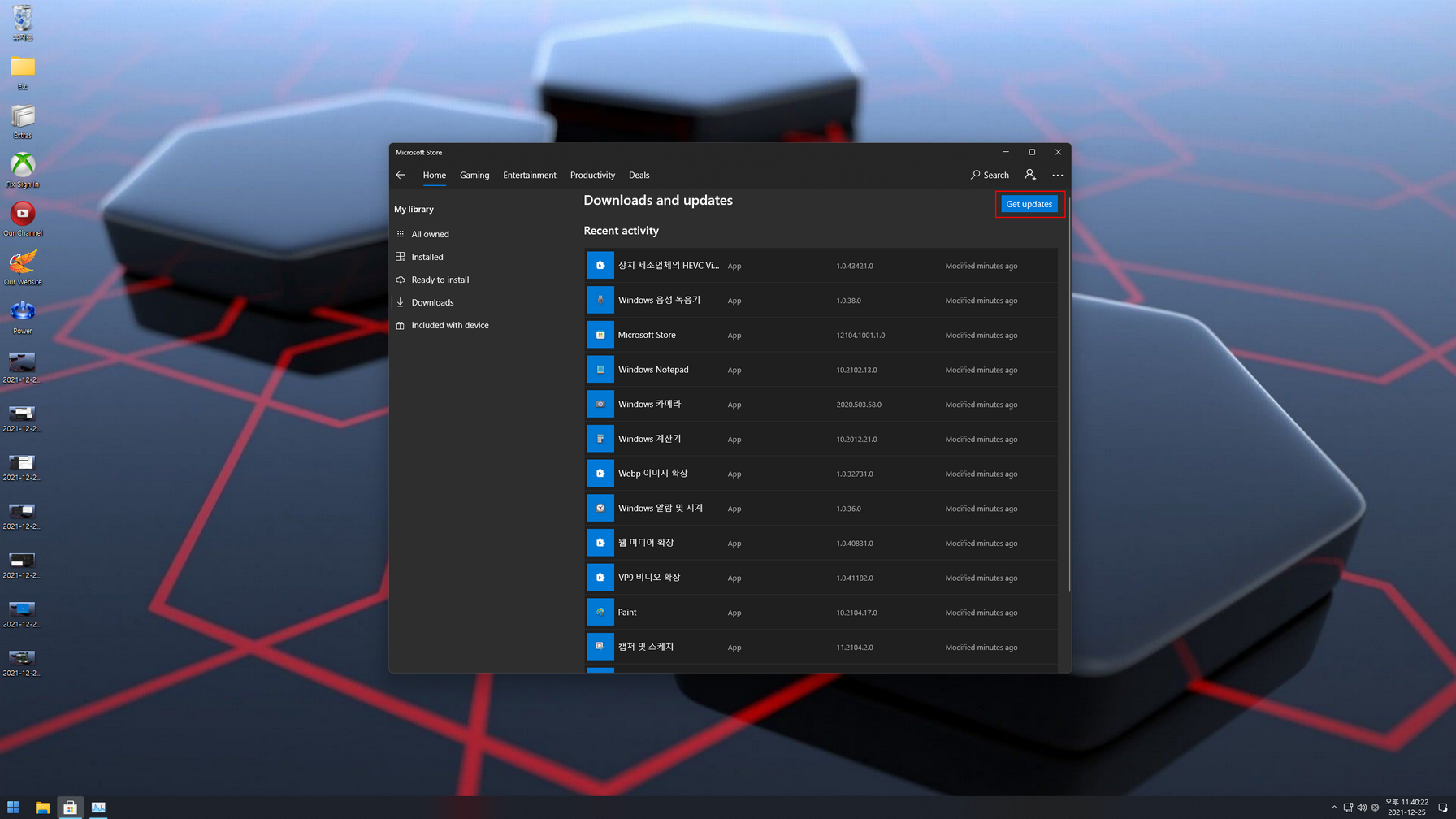Click the Microsoft Store app icon in list
The height and width of the screenshot is (819, 1456).
coord(600,335)
